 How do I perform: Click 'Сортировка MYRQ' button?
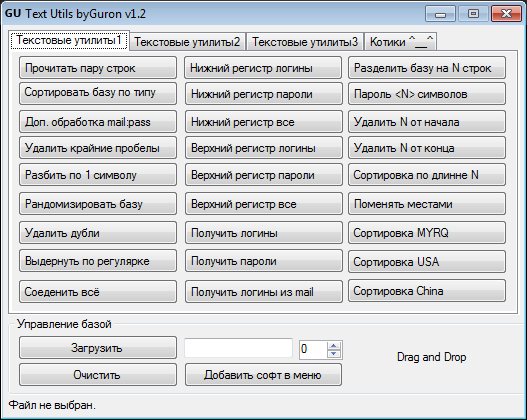427,233
